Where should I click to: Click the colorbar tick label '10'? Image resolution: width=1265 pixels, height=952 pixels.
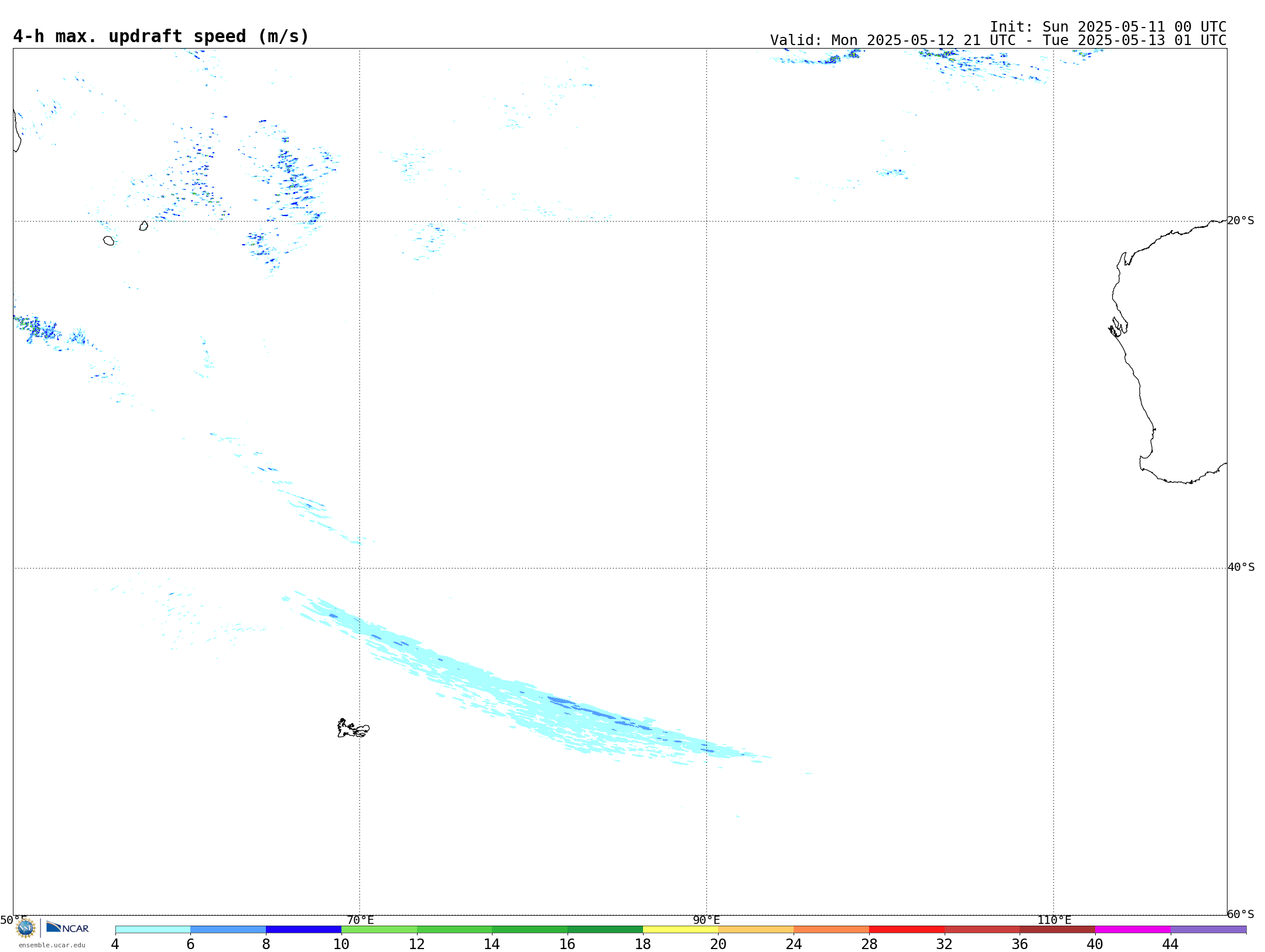coord(341,944)
